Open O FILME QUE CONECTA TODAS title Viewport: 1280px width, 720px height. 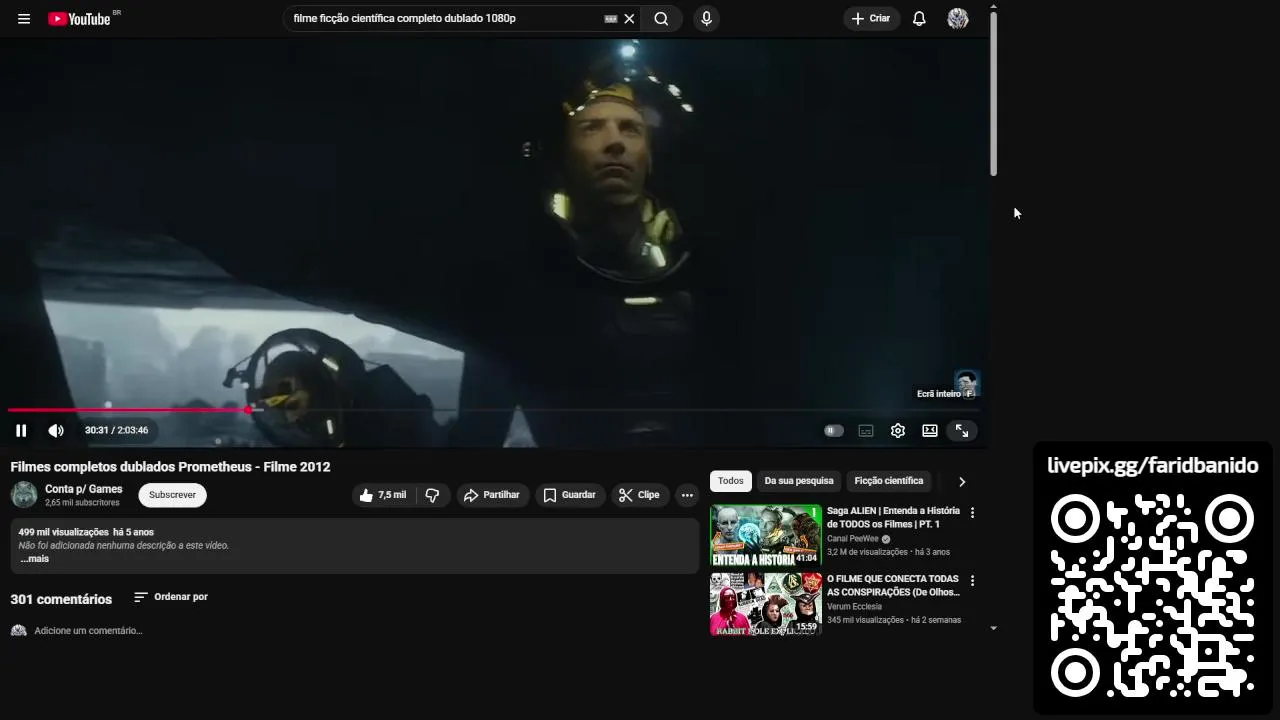[893, 585]
